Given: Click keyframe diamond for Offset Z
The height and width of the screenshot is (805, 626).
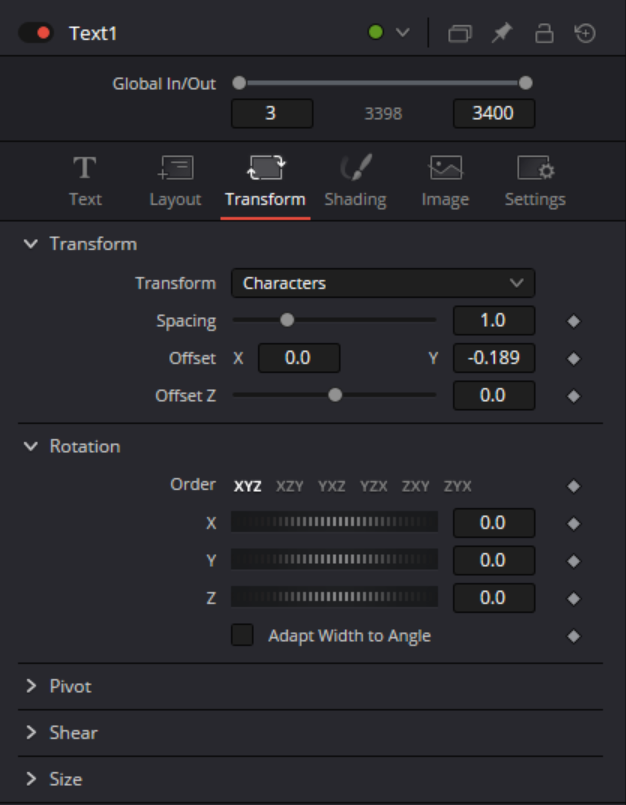Looking at the screenshot, I should (x=573, y=396).
